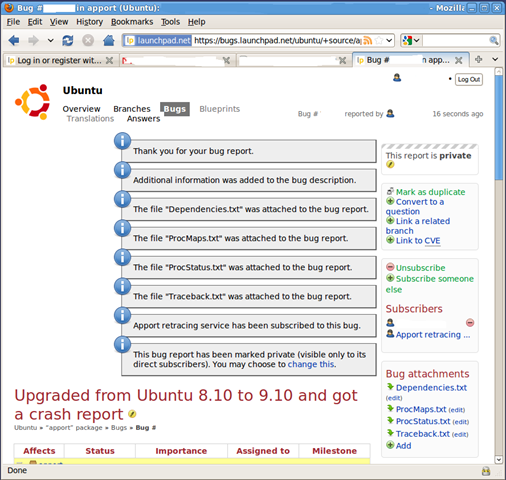This screenshot has width=506, height=480.
Task: Edit privacy via pencil icon under 'private'
Action: (x=390, y=164)
